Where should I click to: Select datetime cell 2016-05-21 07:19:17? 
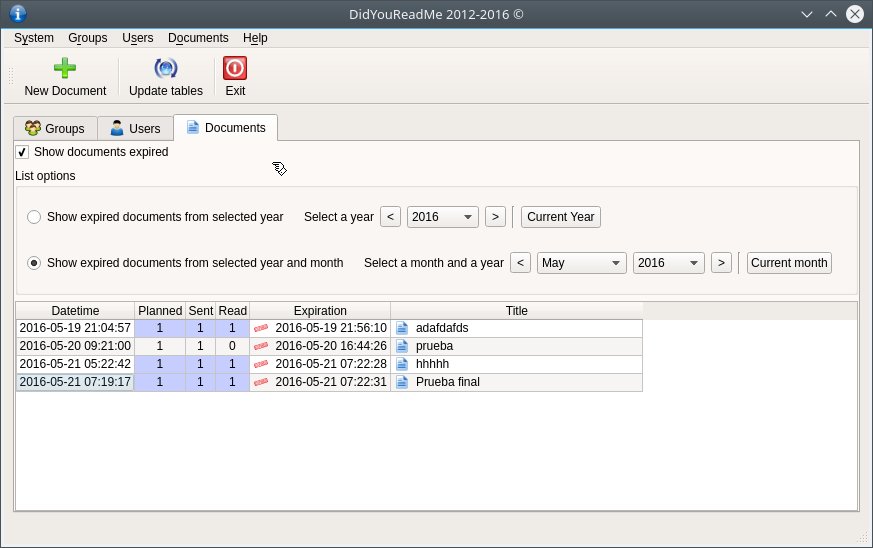(x=75, y=382)
